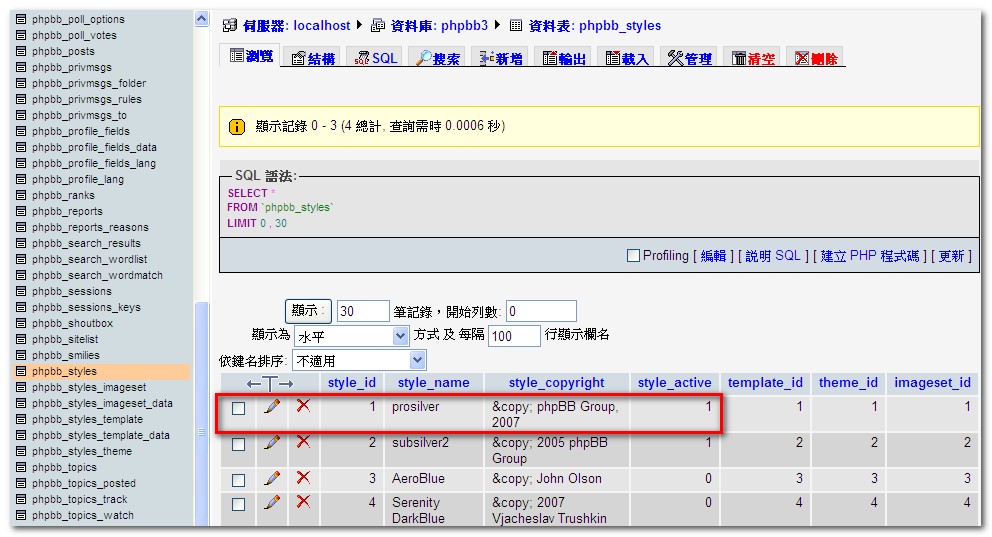Click the table icon beside phpbb_topics in sidebar
This screenshot has height=537, width=992.
pyautogui.click(x=21, y=467)
